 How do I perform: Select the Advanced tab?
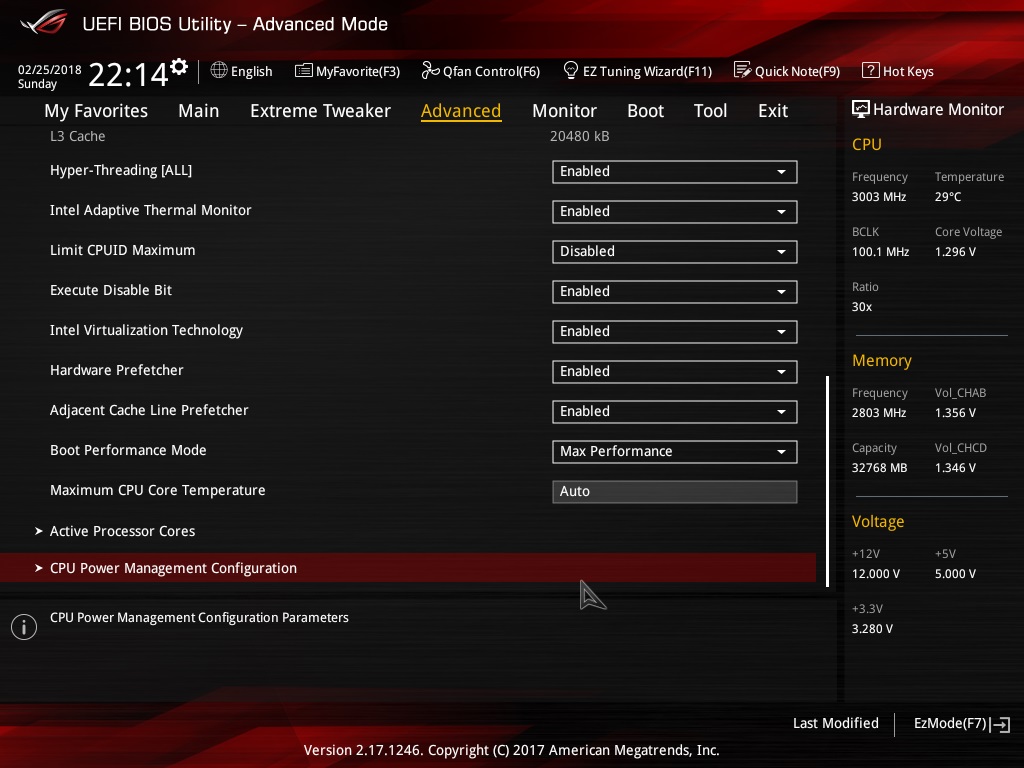coord(461,111)
